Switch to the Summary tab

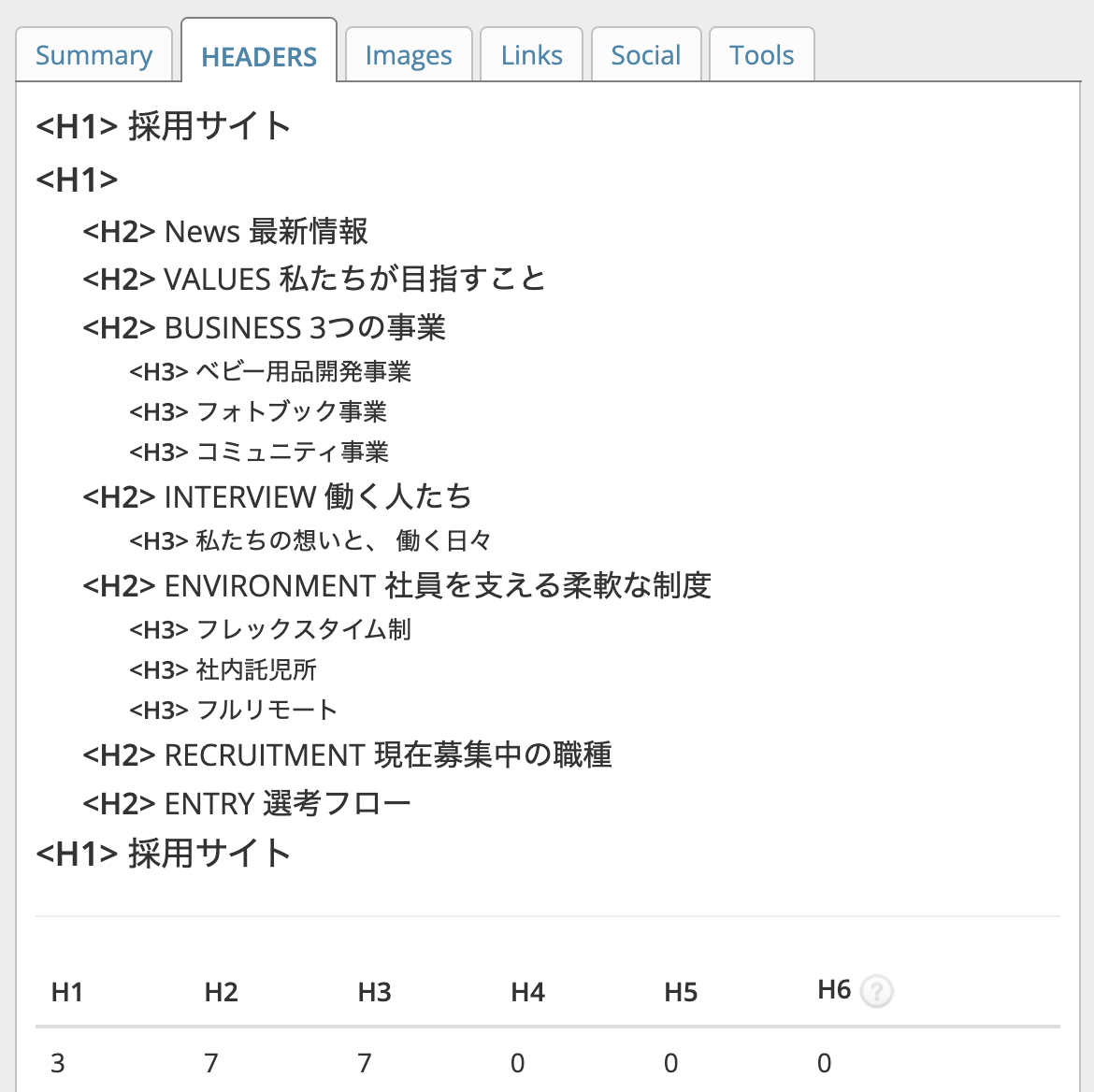point(94,56)
